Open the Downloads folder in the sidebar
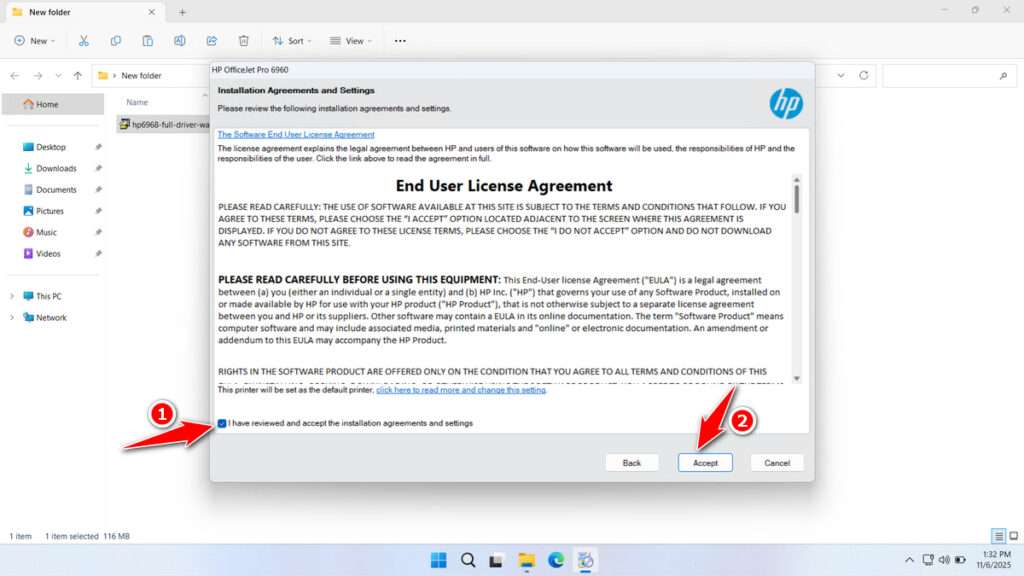The height and width of the screenshot is (576, 1024). (53, 168)
